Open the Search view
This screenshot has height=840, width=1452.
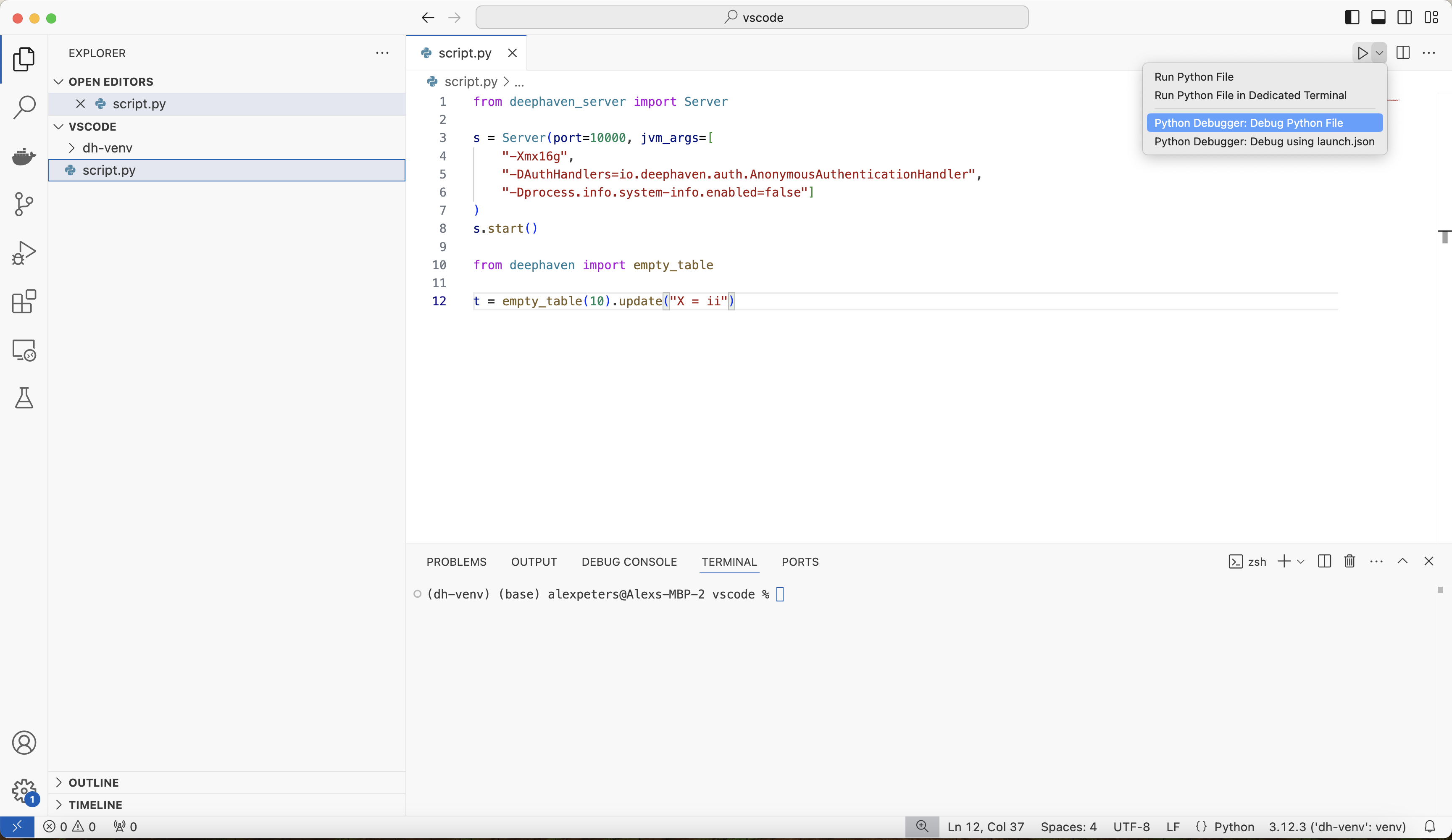pos(24,107)
